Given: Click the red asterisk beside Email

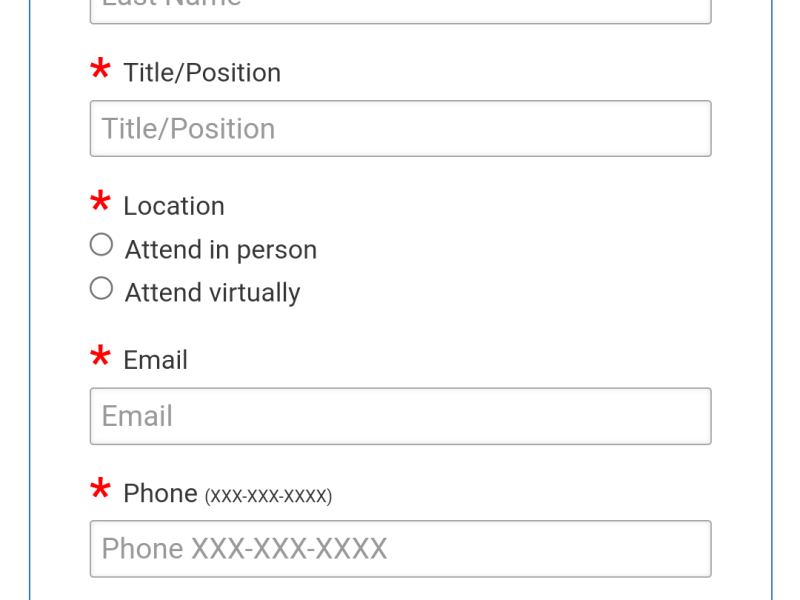Looking at the screenshot, I should 100,357.
